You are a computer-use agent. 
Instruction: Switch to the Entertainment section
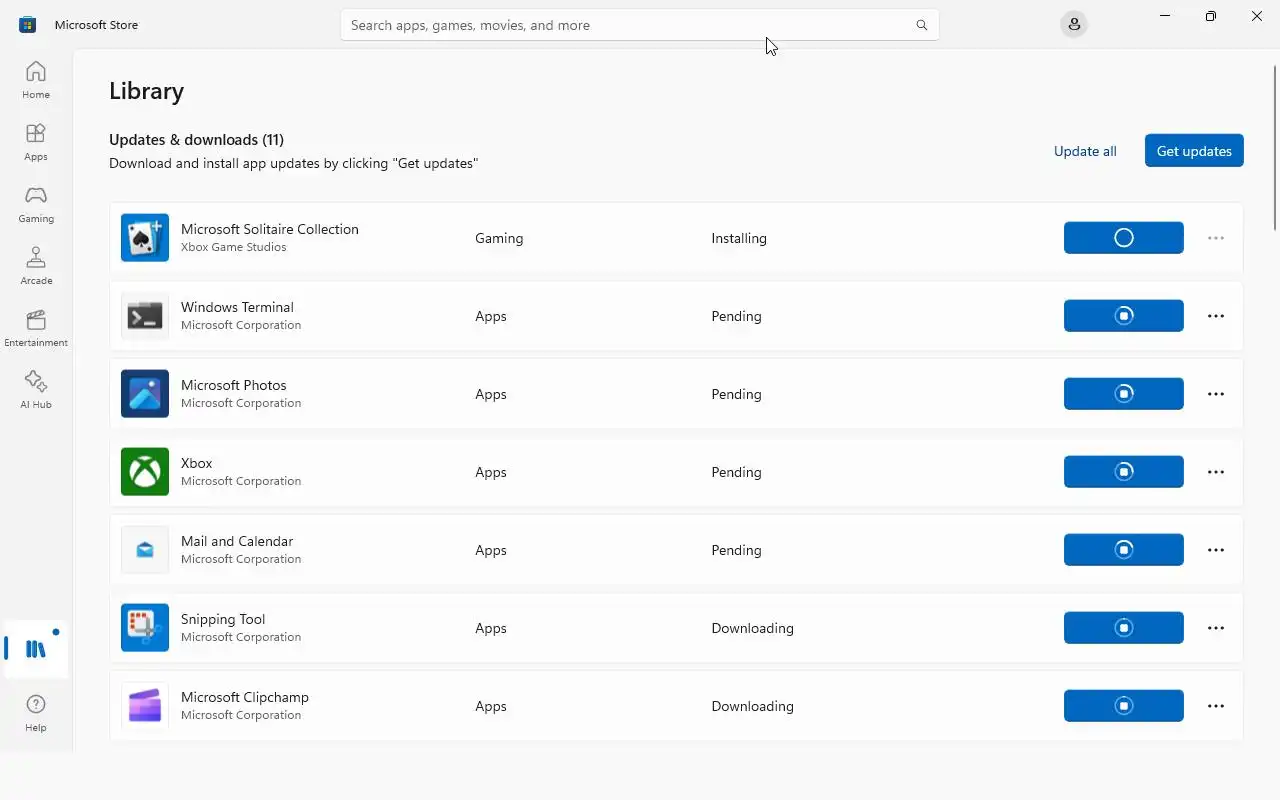coord(36,328)
